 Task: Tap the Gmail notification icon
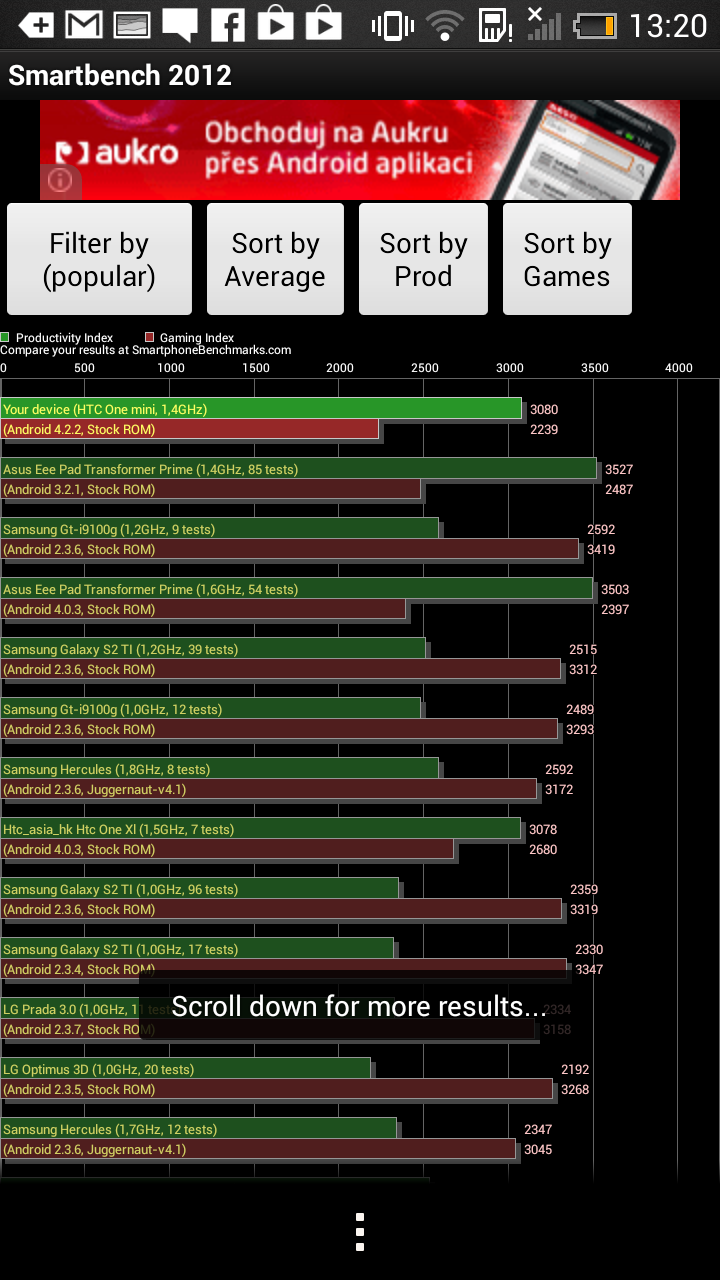click(84, 25)
